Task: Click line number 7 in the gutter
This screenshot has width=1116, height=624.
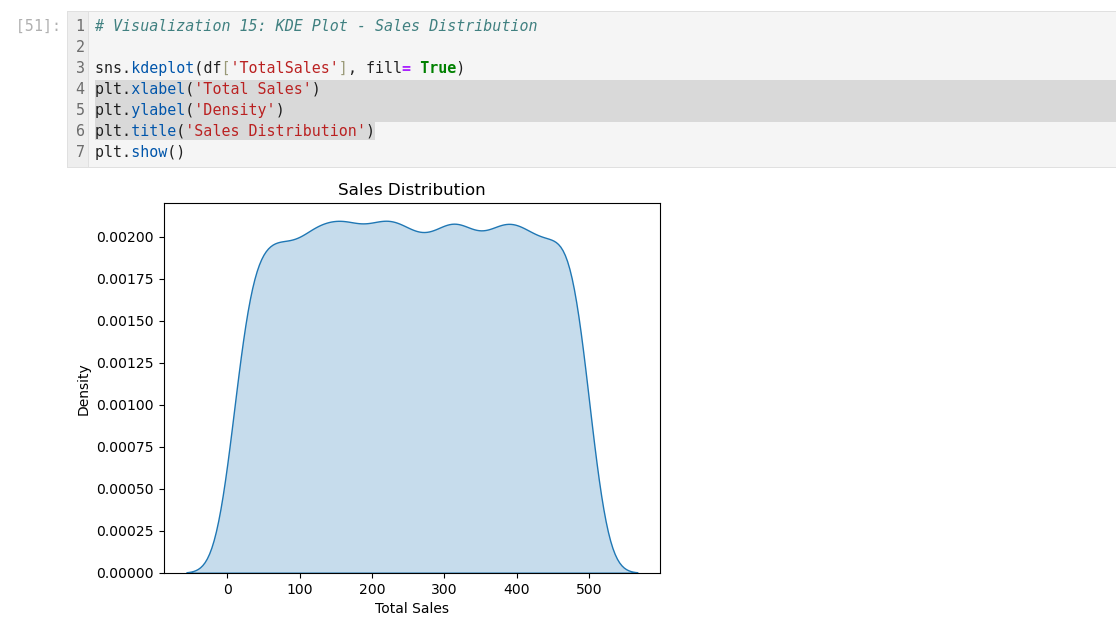Action: tap(80, 152)
